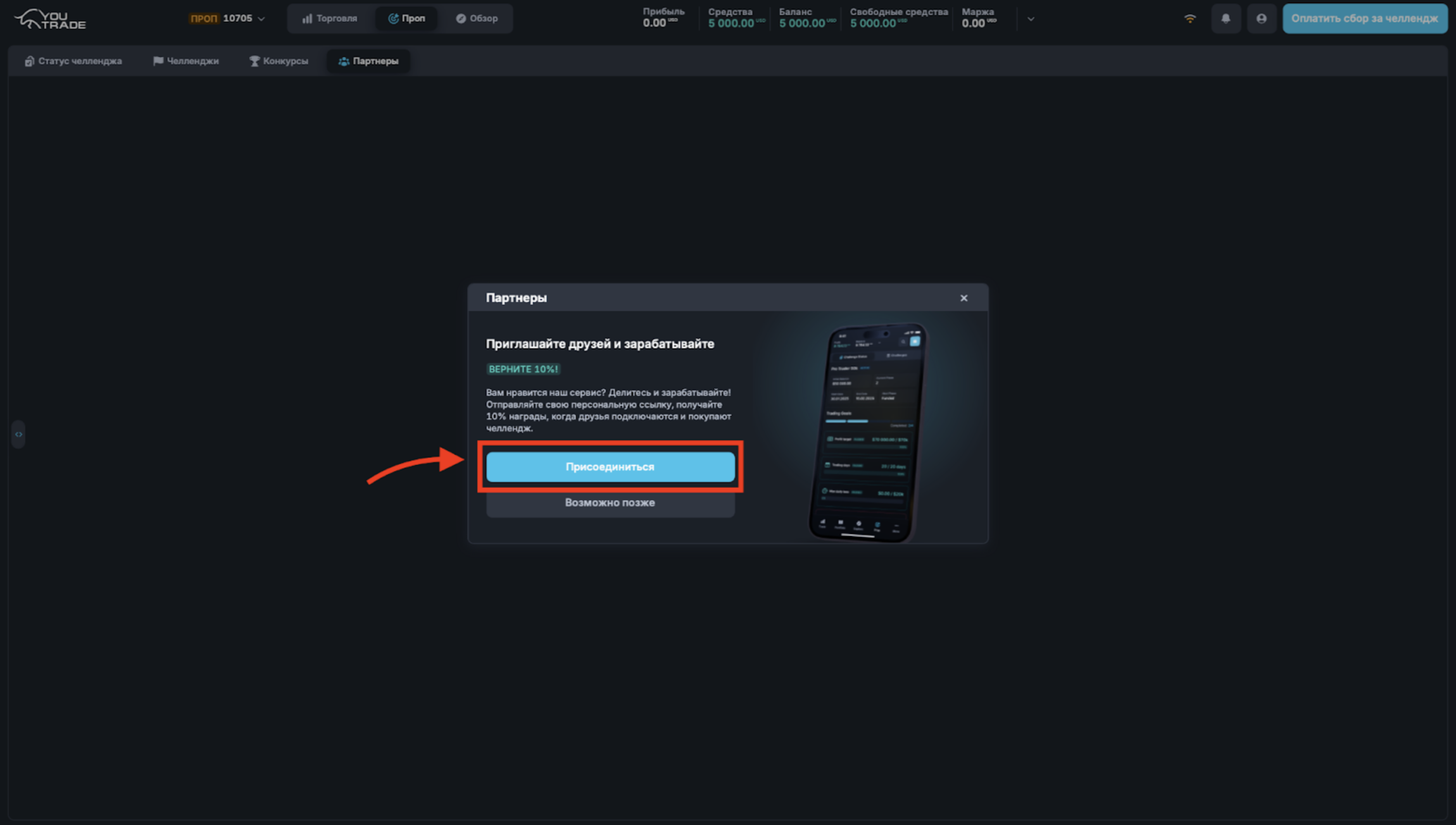Select the Партнеры tab
The width and height of the screenshot is (1456, 825).
[x=368, y=61]
